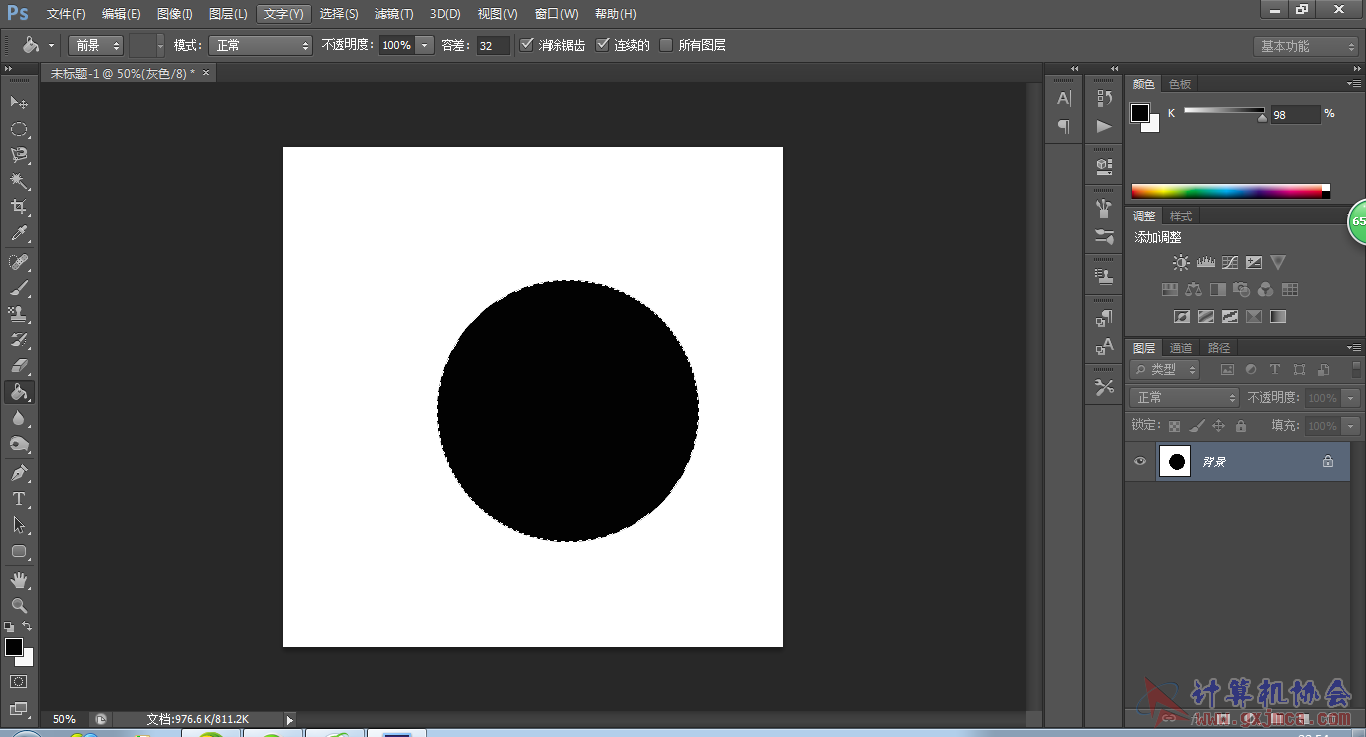Image resolution: width=1366 pixels, height=737 pixels.
Task: Open the layer filter 类型 dropdown
Action: tap(1165, 369)
